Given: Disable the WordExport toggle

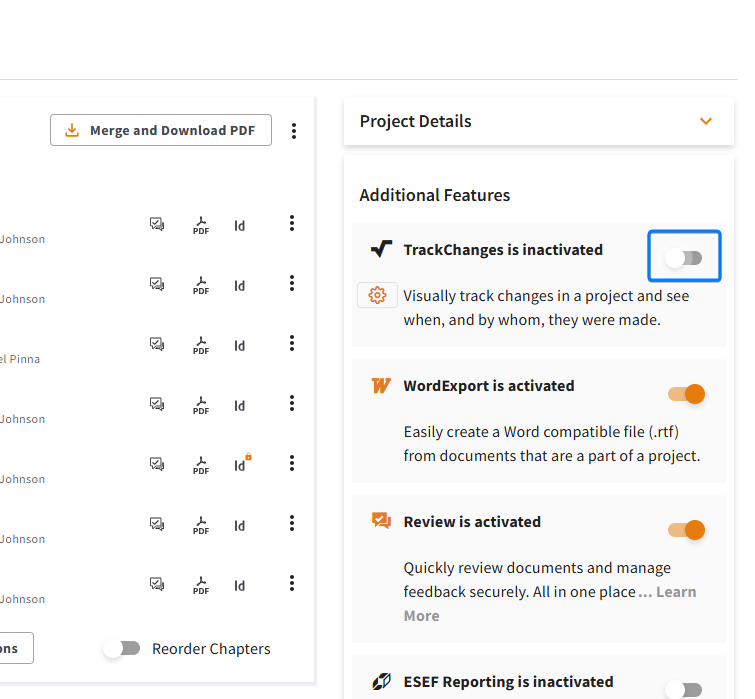Looking at the screenshot, I should pyautogui.click(x=686, y=394).
